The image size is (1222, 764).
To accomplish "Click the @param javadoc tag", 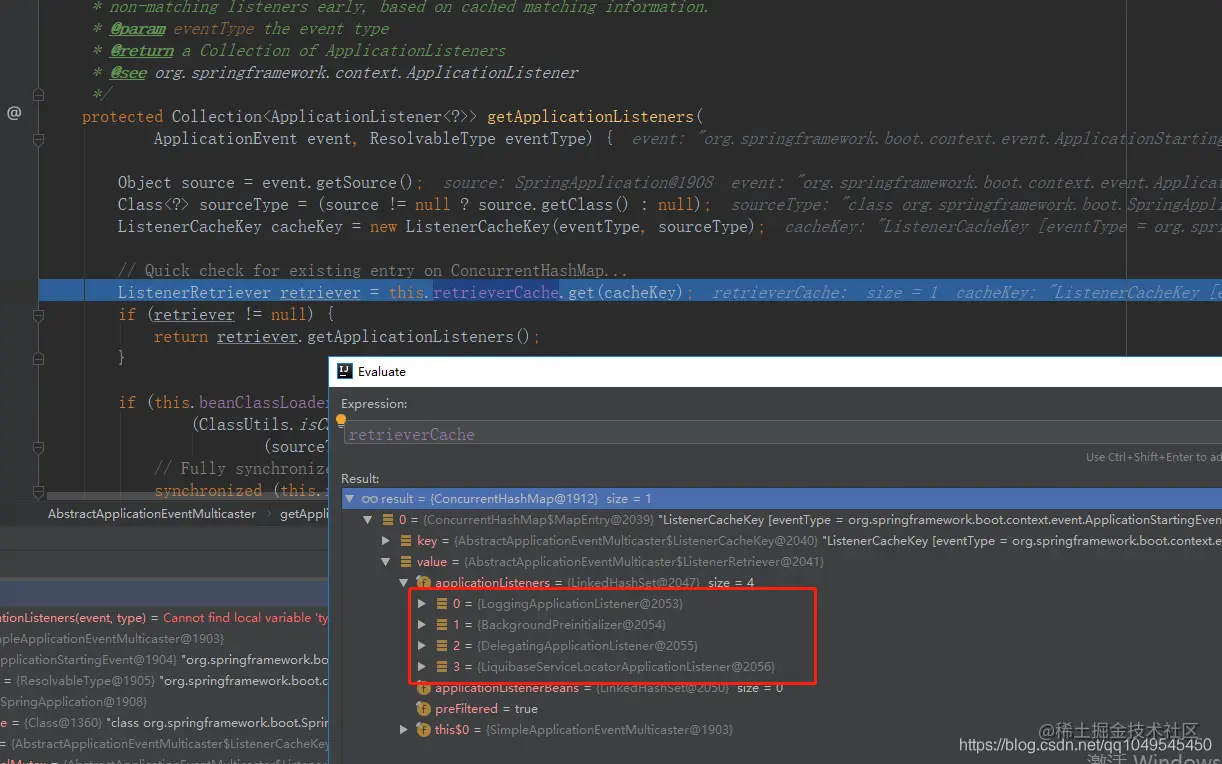I will coord(138,29).
